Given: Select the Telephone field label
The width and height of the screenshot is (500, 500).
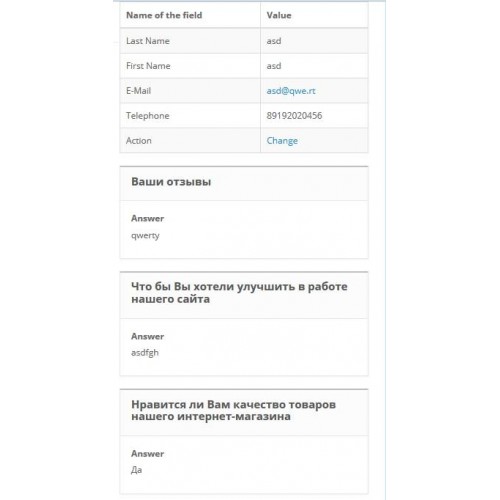Looking at the screenshot, I should click(x=148, y=116).
